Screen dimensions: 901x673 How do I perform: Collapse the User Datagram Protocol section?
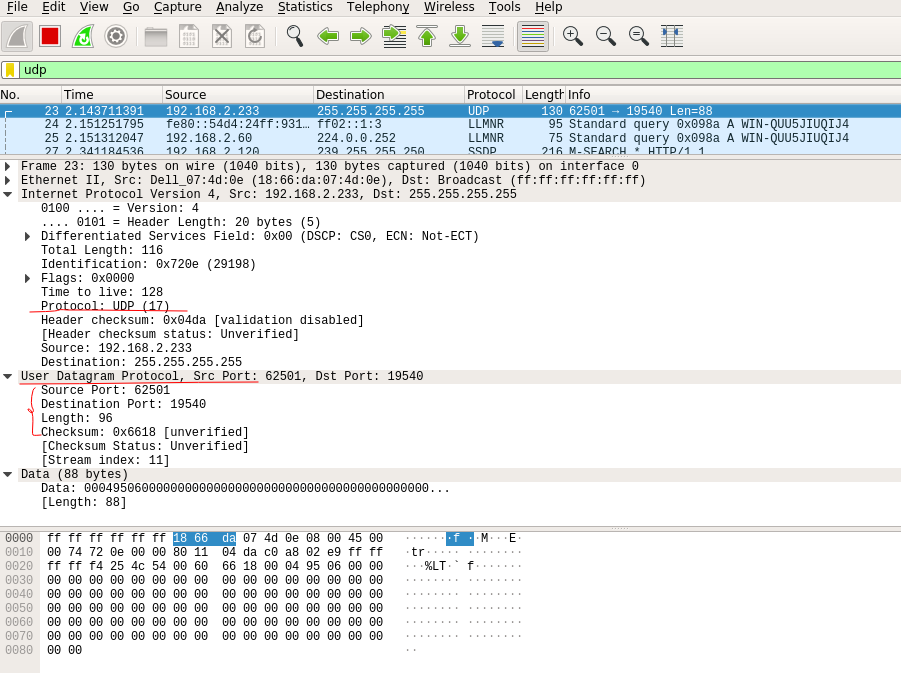tap(8, 377)
